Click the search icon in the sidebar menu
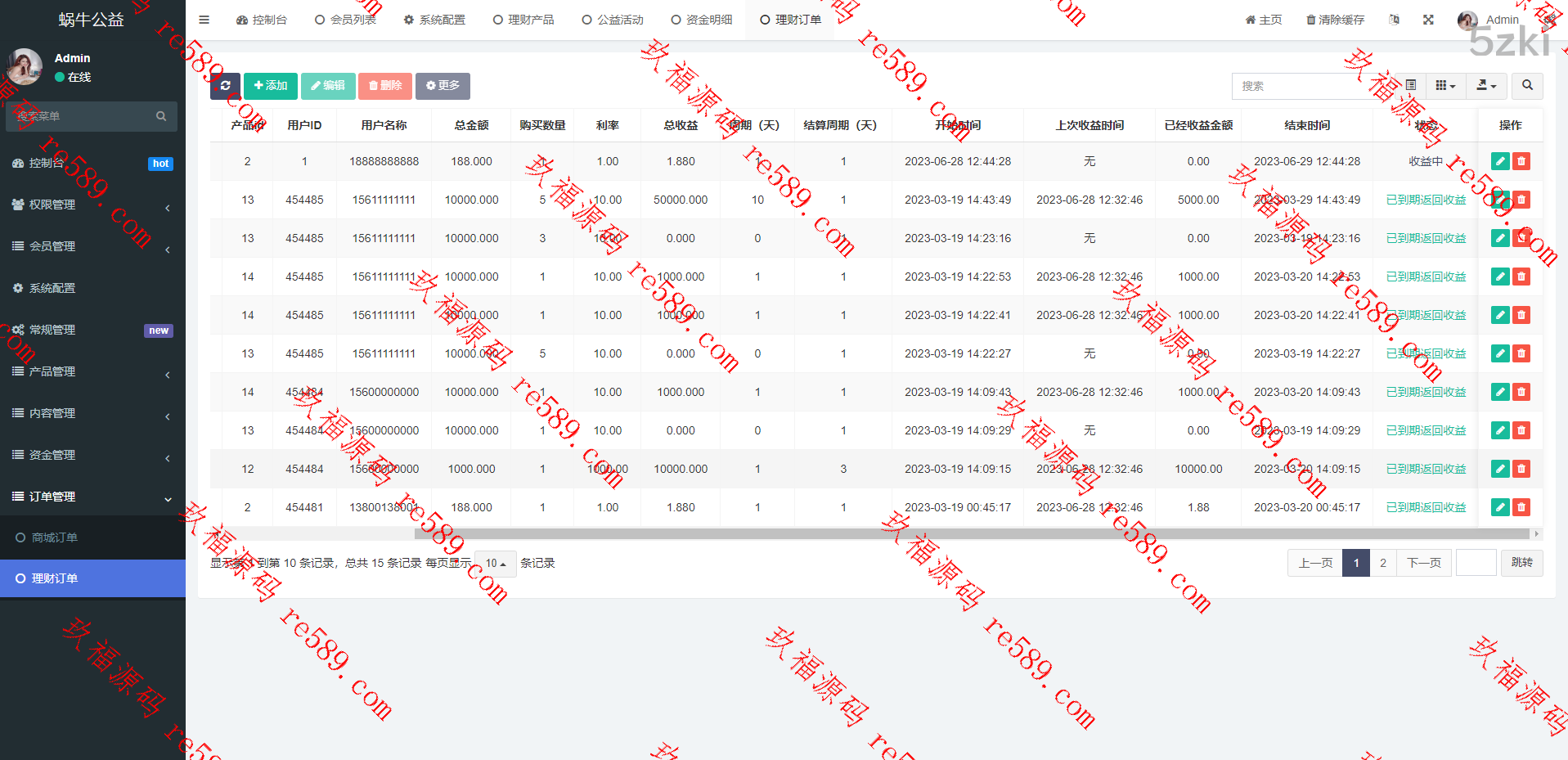 point(161,116)
